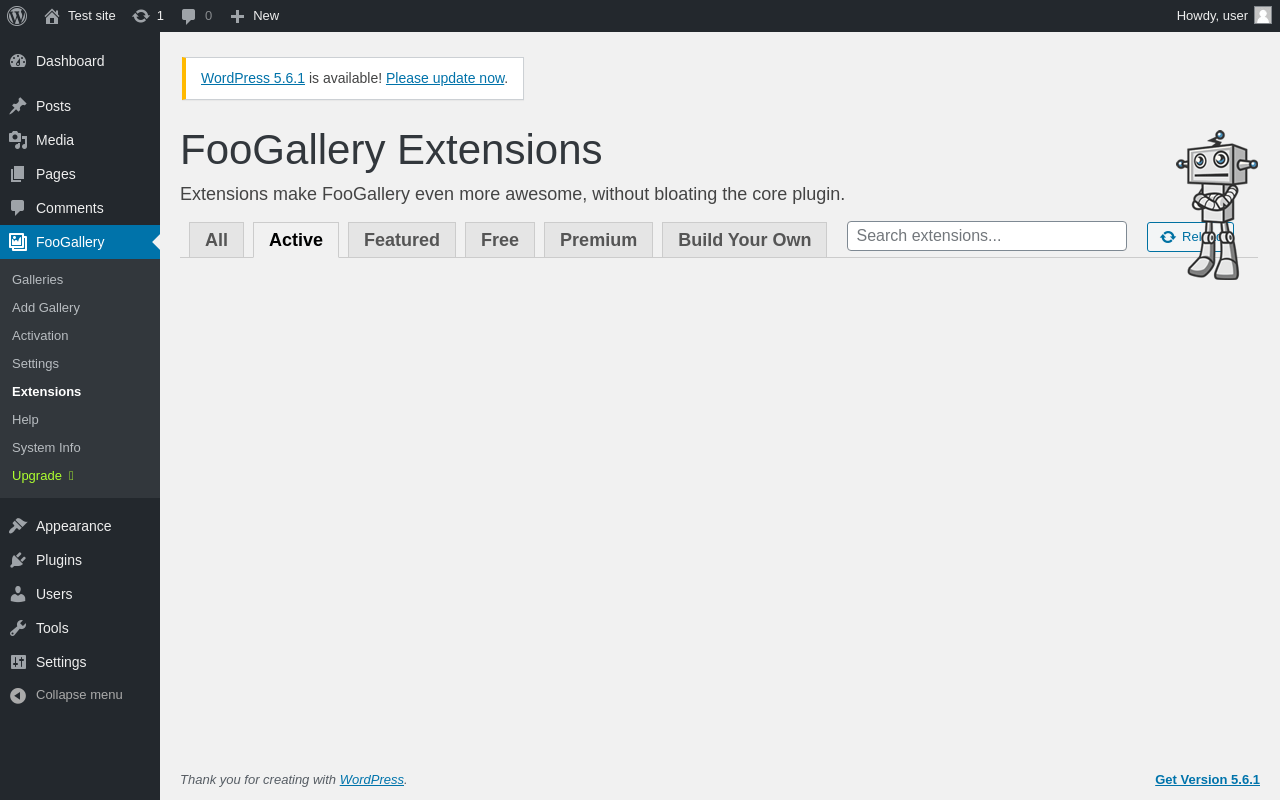This screenshot has height=800, width=1280.
Task: Open Dashboard from the sidebar
Action: coord(70,61)
